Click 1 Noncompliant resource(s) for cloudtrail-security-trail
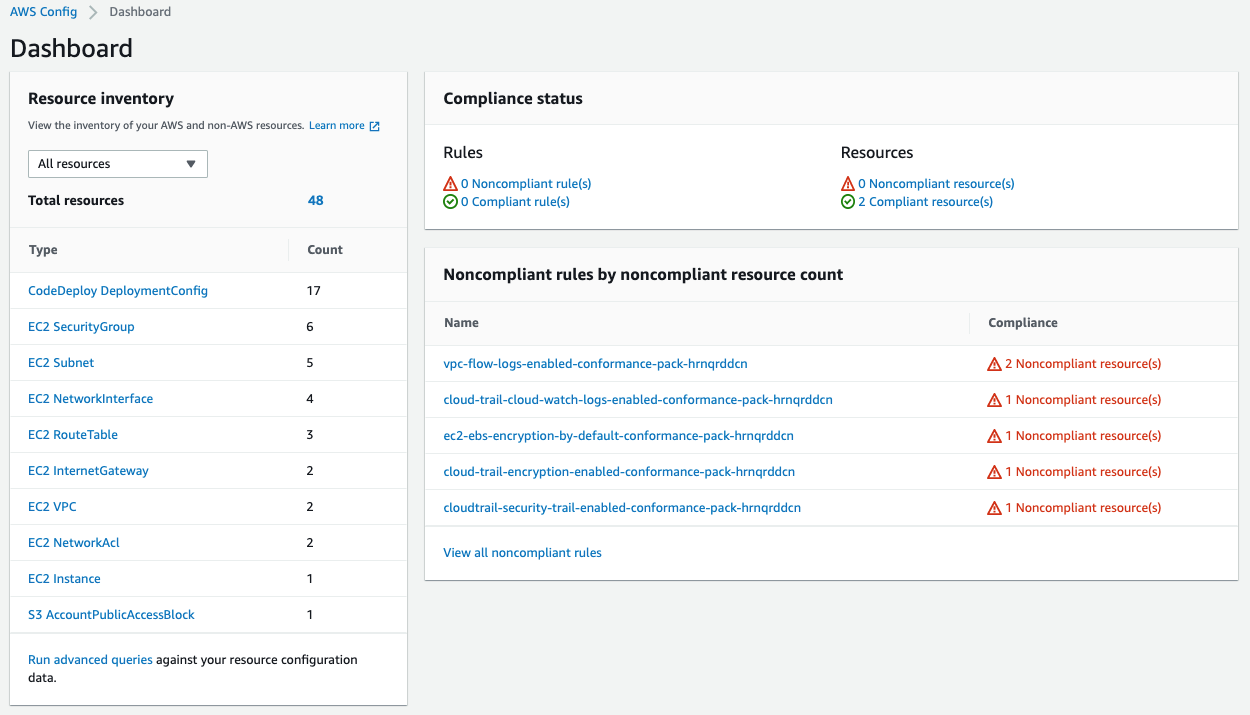This screenshot has width=1250, height=715. (1083, 508)
